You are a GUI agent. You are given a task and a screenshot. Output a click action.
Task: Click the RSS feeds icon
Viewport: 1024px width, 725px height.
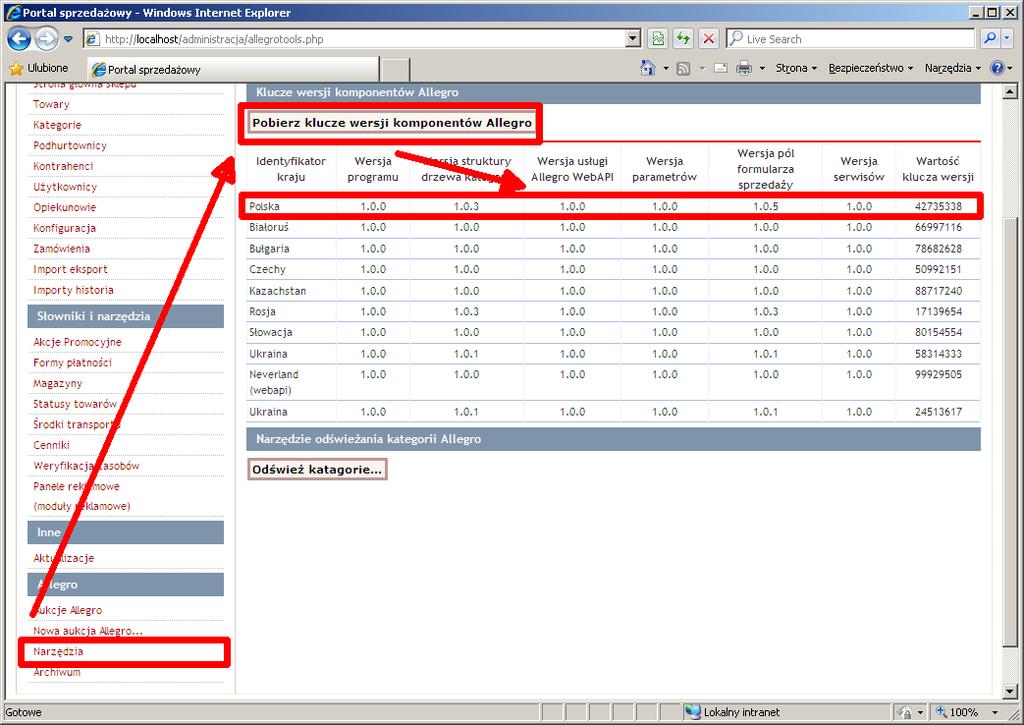683,68
